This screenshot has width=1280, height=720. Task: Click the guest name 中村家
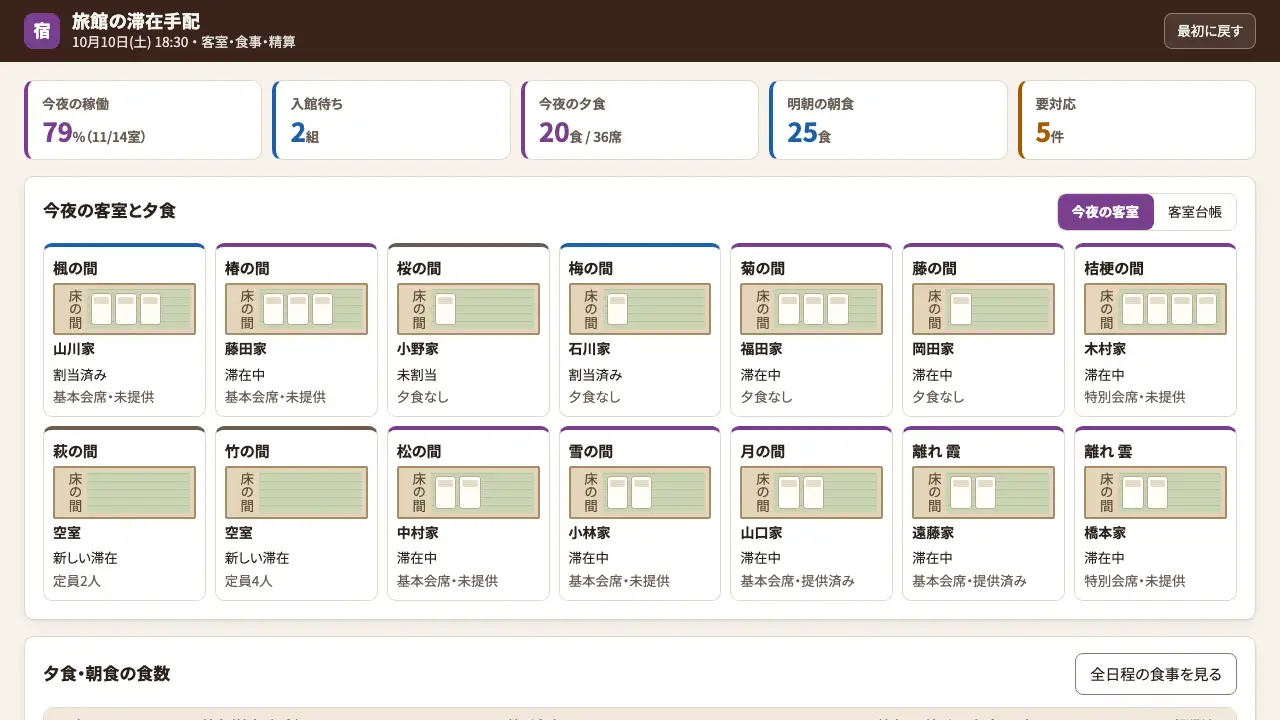click(418, 532)
